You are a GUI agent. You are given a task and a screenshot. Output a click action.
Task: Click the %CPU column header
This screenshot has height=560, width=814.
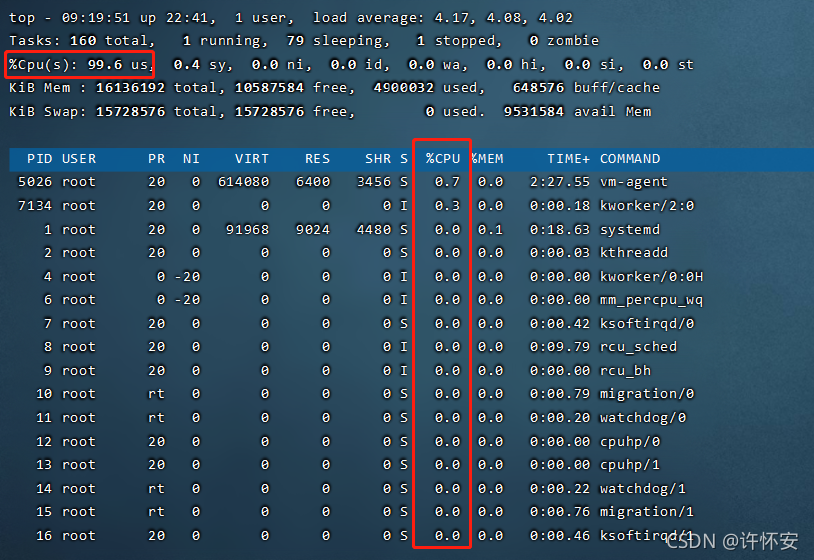[443, 158]
